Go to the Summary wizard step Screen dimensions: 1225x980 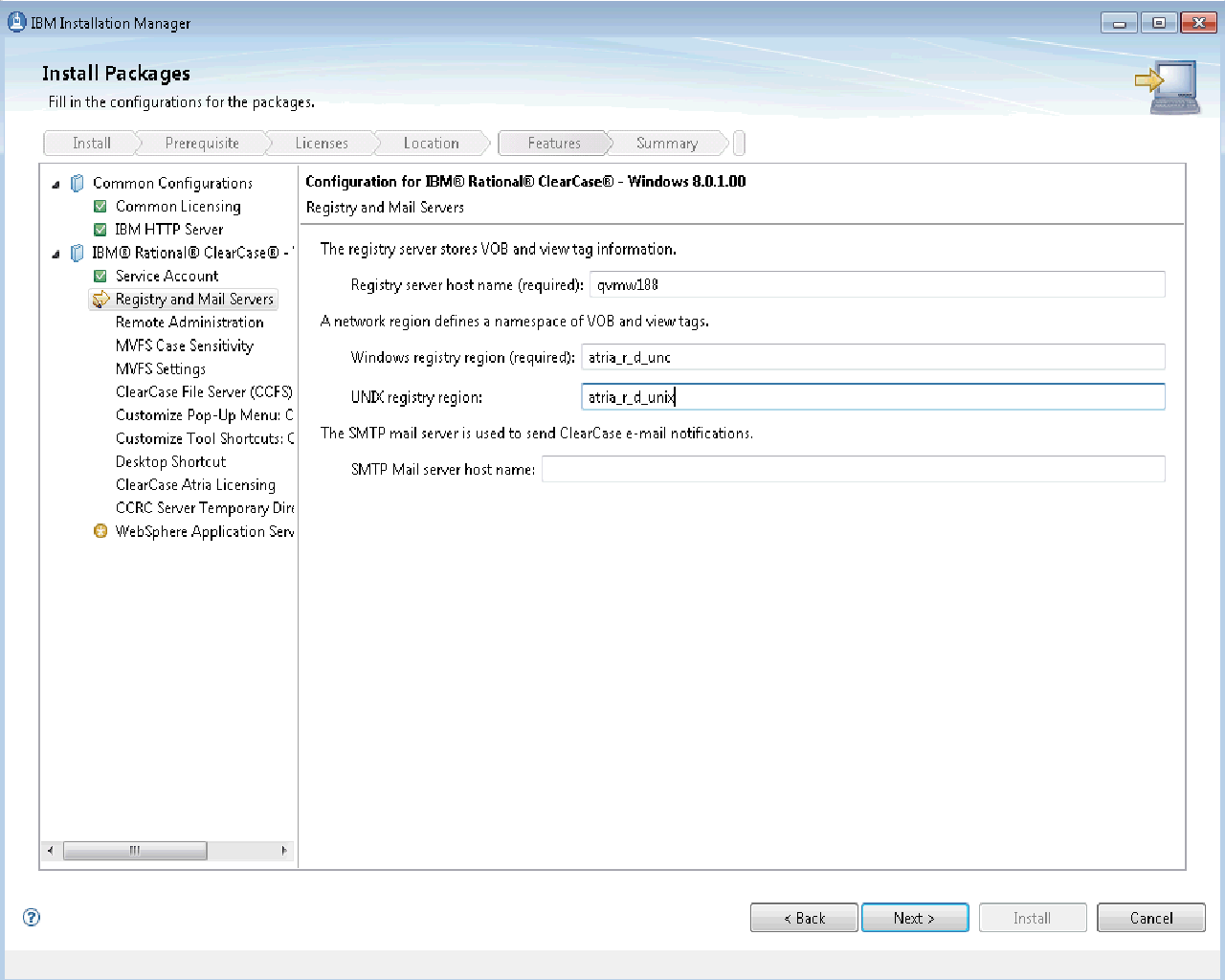667,143
